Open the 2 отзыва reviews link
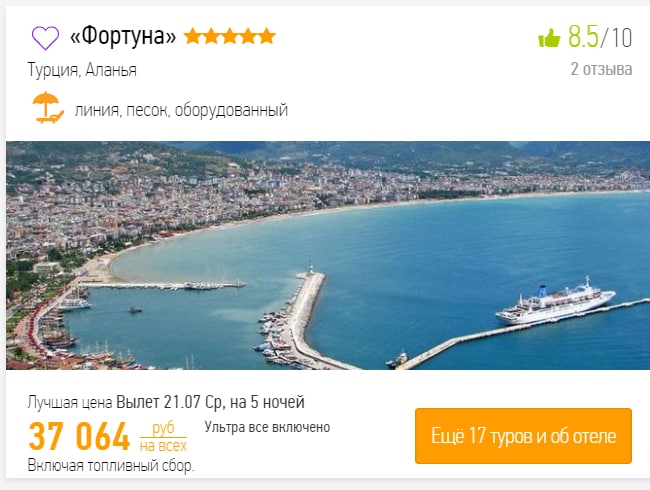The height and width of the screenshot is (490, 650). (601, 69)
